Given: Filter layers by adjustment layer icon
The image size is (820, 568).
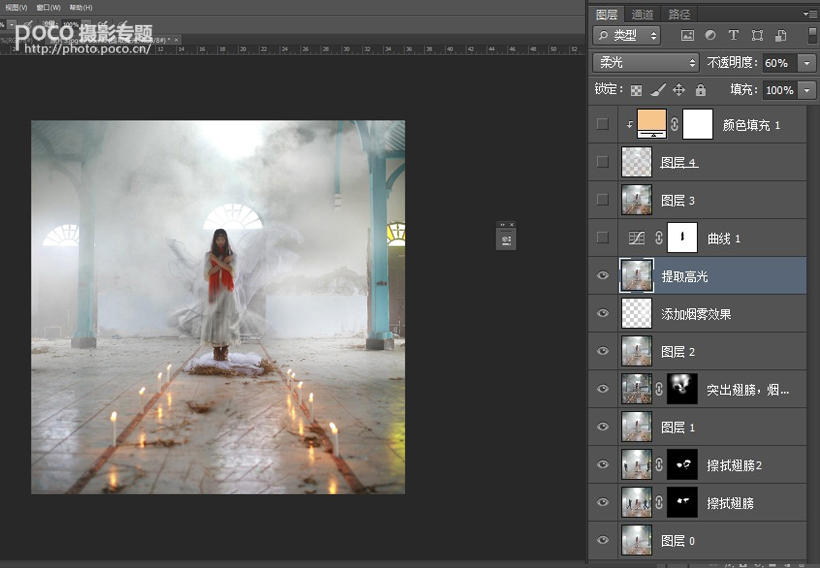Looking at the screenshot, I should click(x=710, y=35).
